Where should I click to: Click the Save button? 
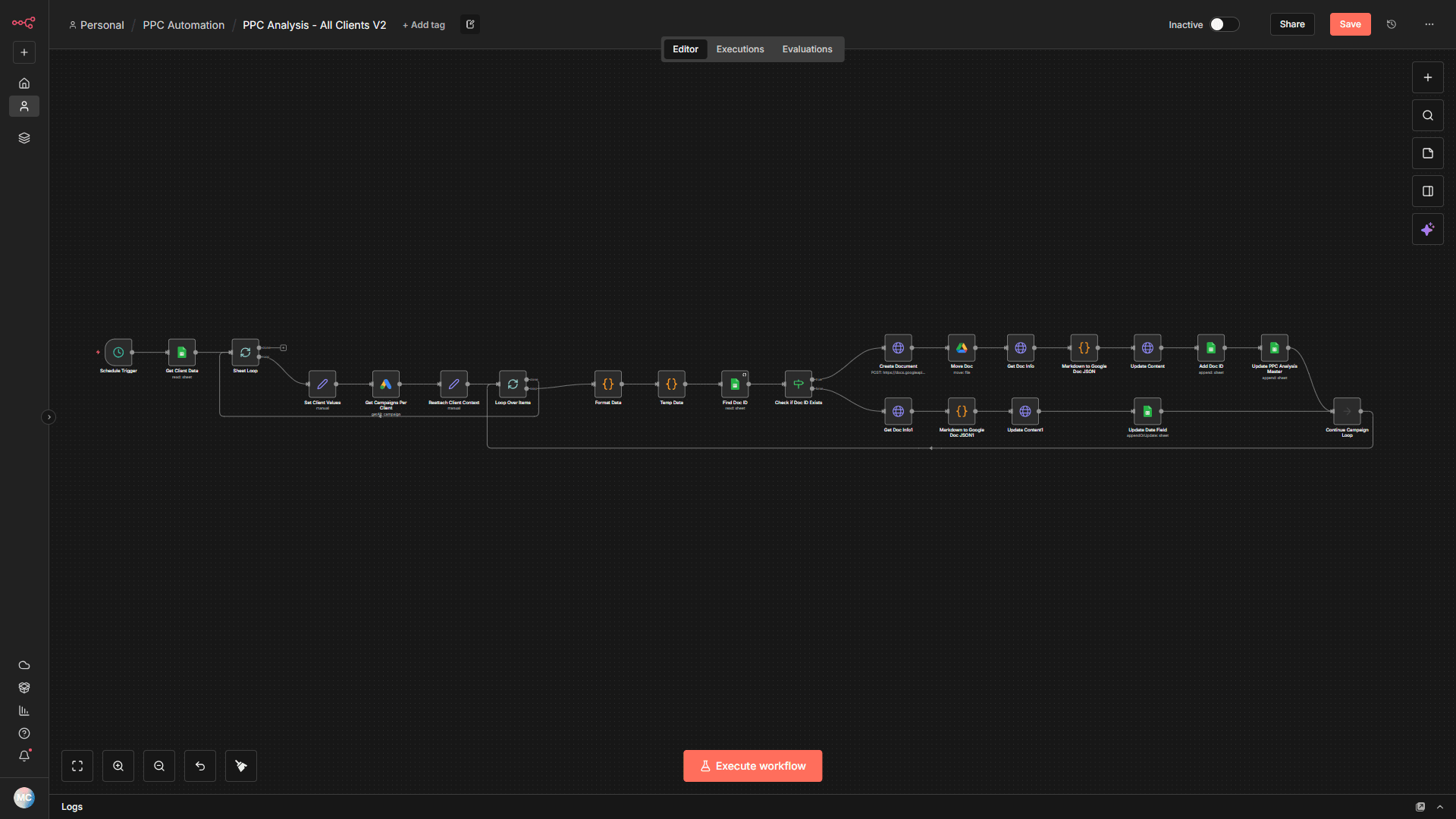(1350, 24)
